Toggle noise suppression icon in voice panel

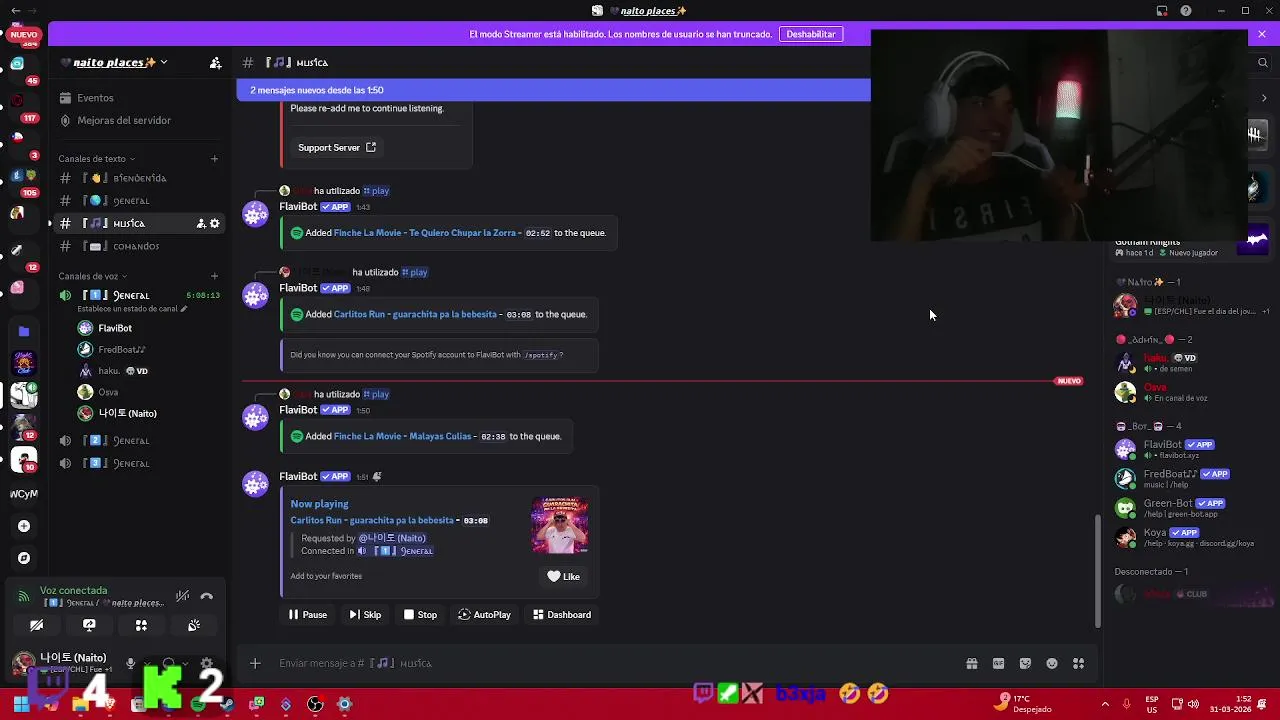point(182,596)
